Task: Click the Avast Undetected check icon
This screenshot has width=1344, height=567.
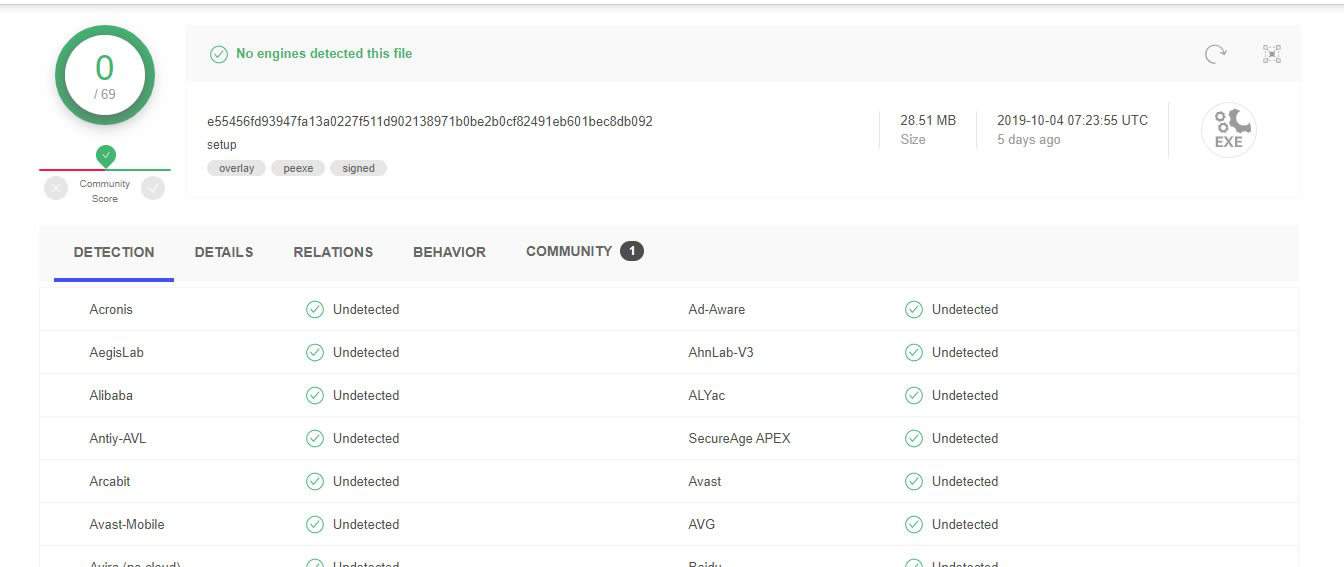Action: click(914, 481)
